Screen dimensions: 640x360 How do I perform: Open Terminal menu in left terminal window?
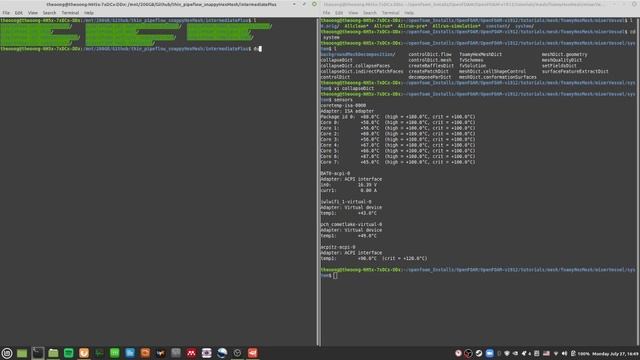[70, 13]
